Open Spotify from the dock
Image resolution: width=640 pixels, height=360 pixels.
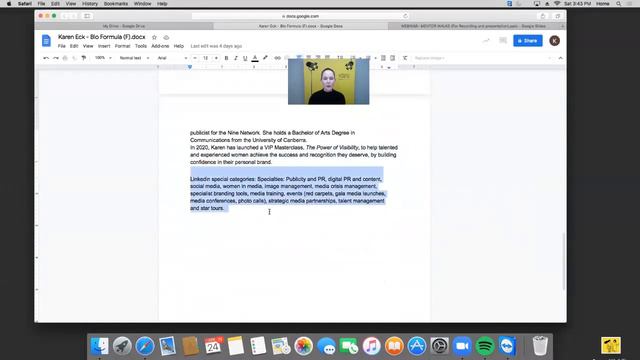[484, 346]
